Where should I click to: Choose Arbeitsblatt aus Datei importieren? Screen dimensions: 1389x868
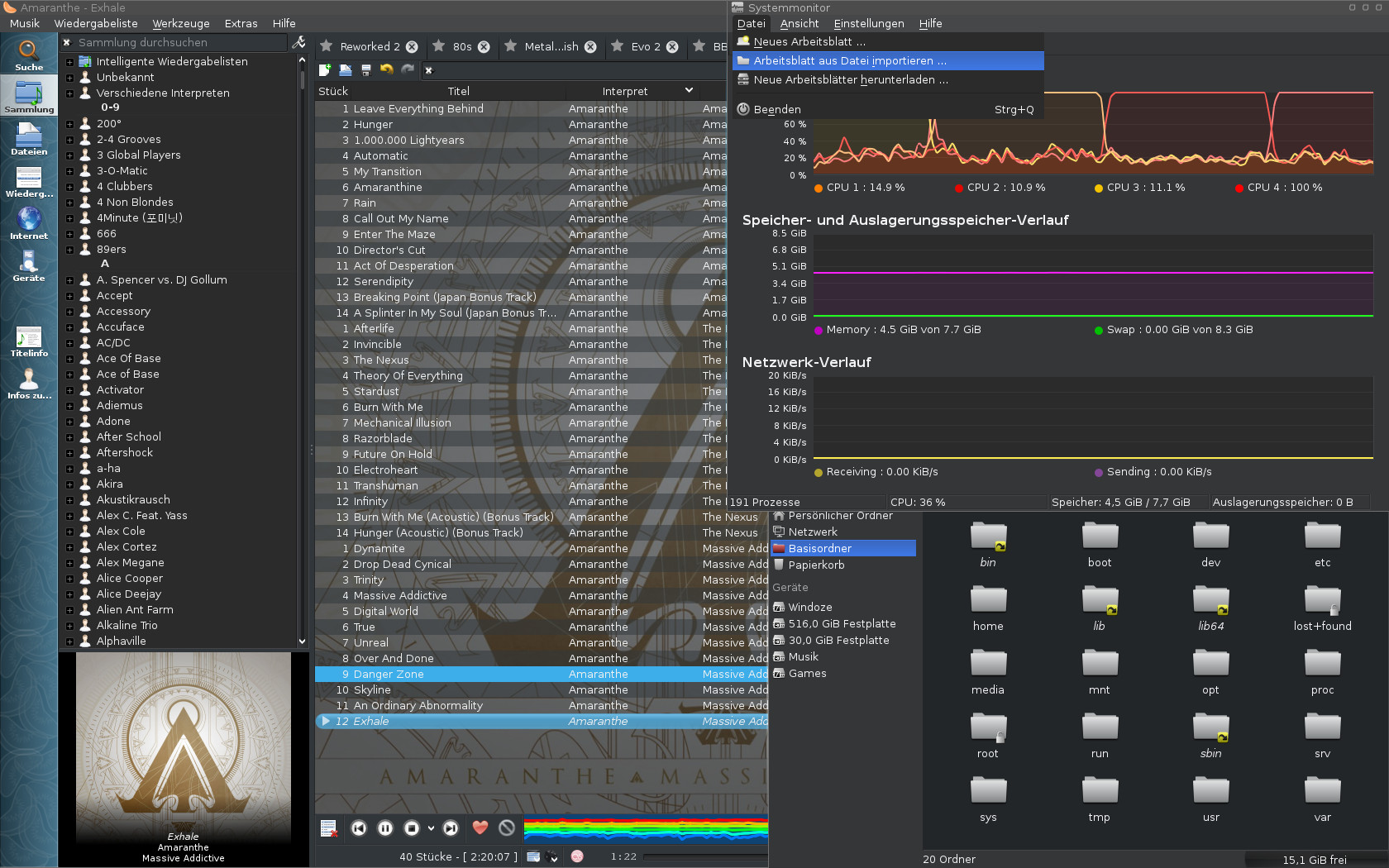[888, 60]
